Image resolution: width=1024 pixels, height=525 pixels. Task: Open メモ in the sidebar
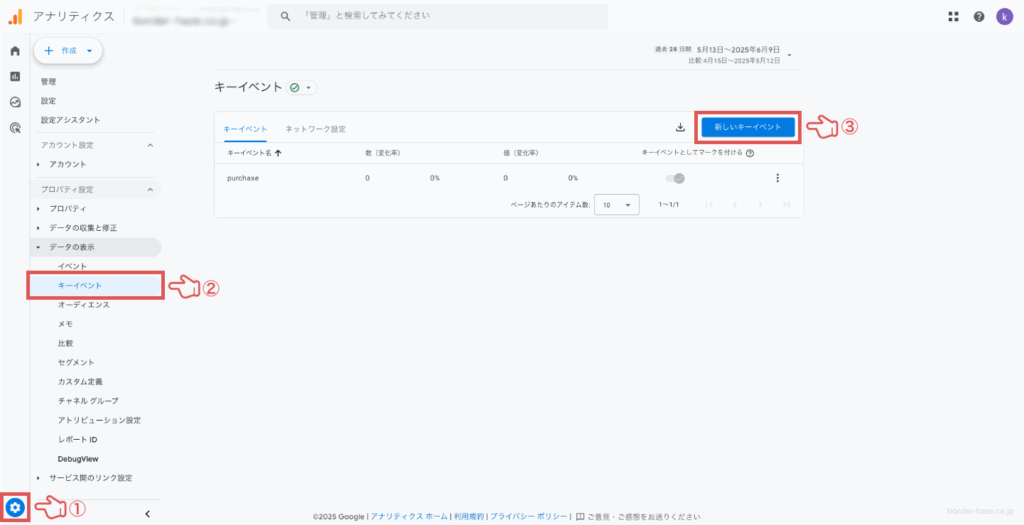click(x=65, y=324)
